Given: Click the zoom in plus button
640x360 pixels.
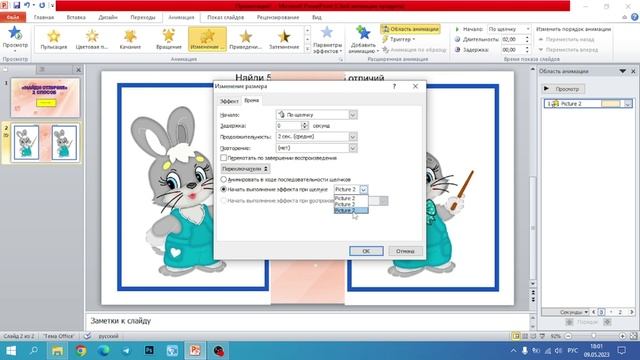Looking at the screenshot, I should tap(622, 336).
